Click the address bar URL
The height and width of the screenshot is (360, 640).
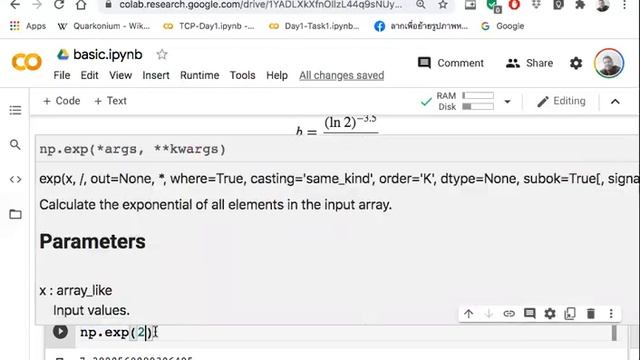click(260, 5)
